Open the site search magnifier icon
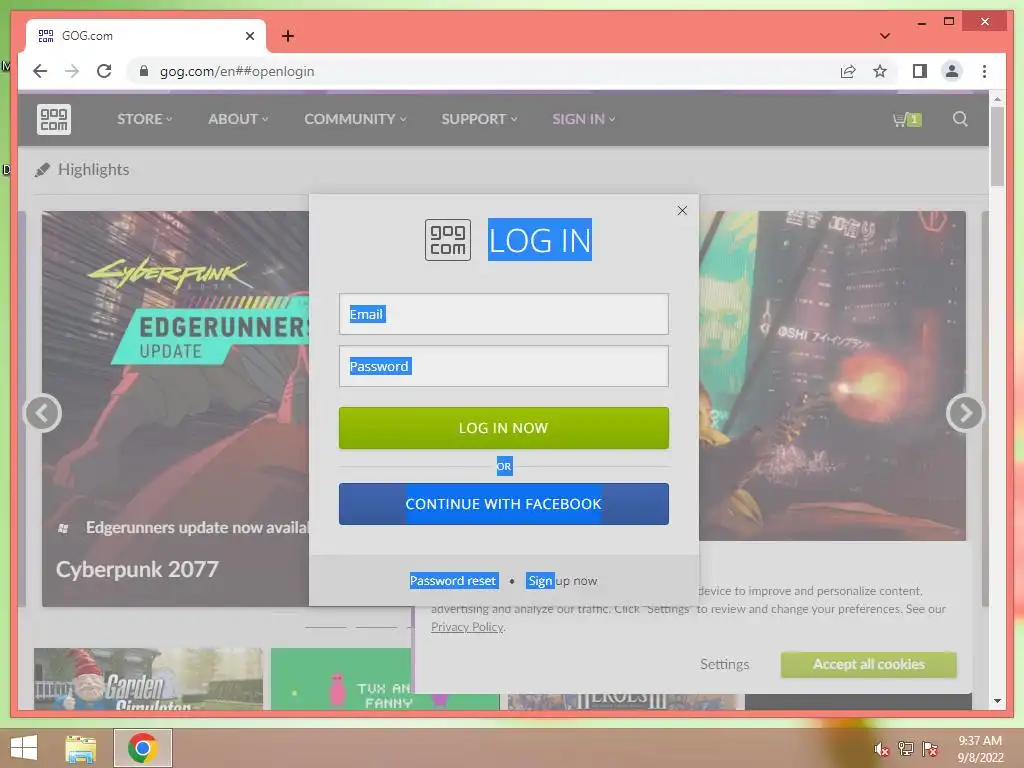The width and height of the screenshot is (1024, 768). (959, 119)
